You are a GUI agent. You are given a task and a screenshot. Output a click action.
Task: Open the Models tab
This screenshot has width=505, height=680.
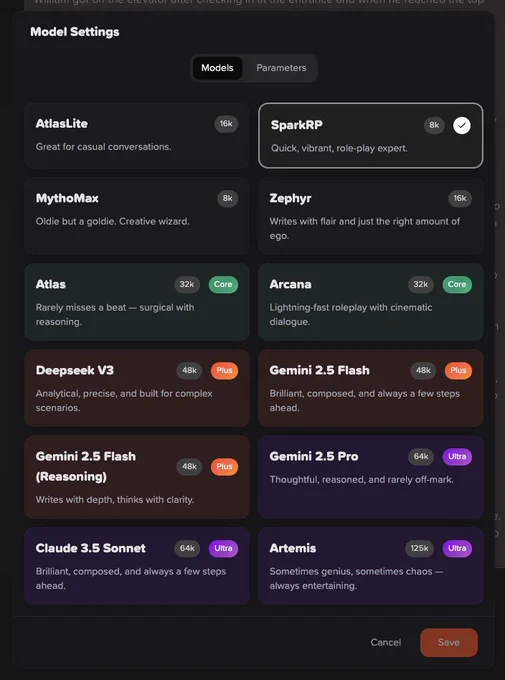tap(217, 68)
